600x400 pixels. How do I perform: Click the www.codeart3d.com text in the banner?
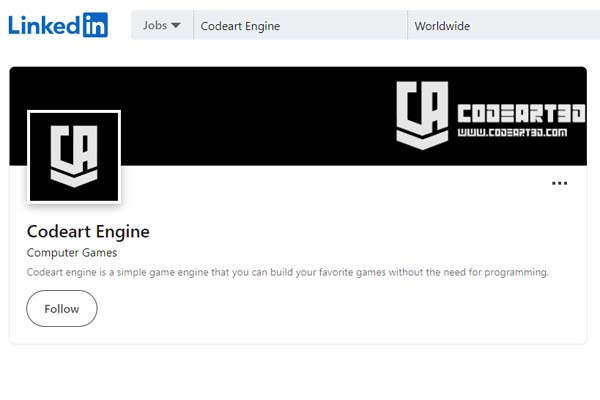pyautogui.click(x=513, y=132)
